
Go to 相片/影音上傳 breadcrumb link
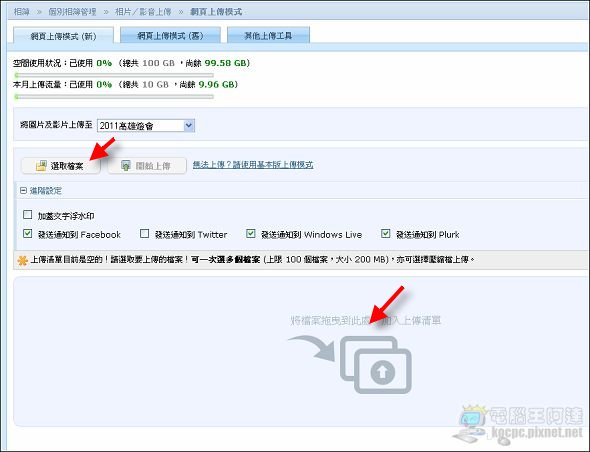143,12
